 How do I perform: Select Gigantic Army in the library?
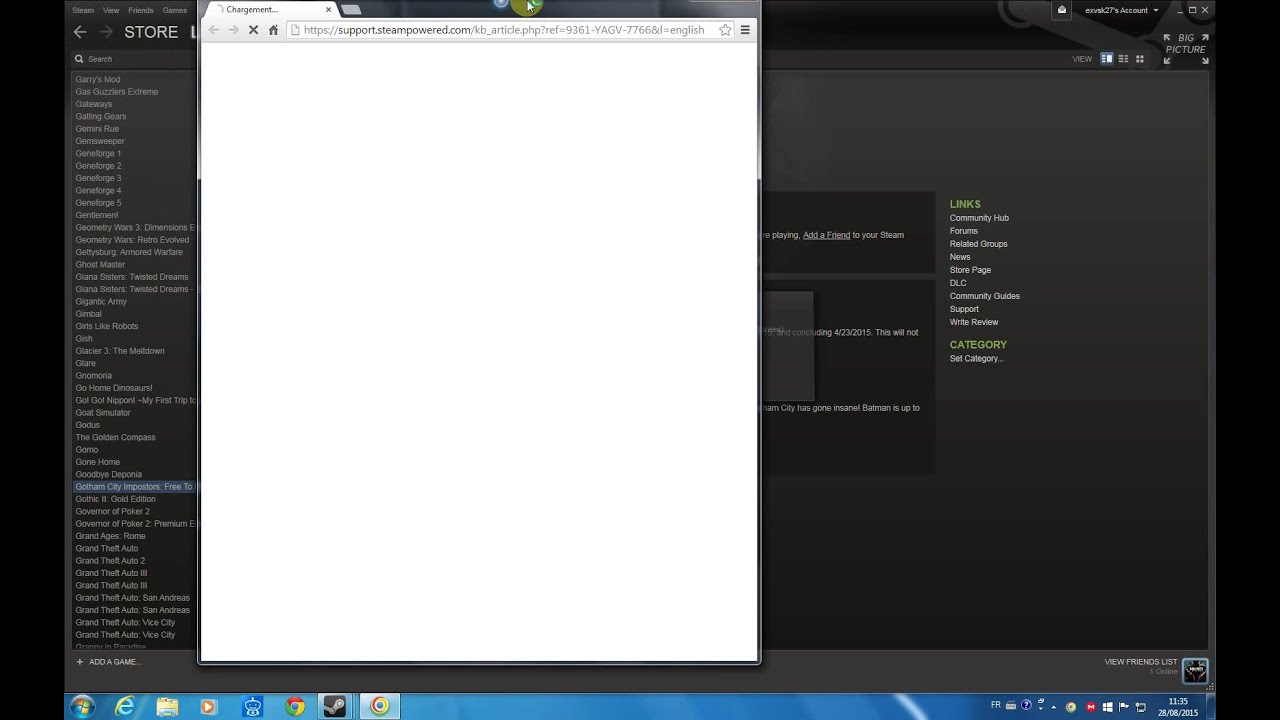[101, 302]
